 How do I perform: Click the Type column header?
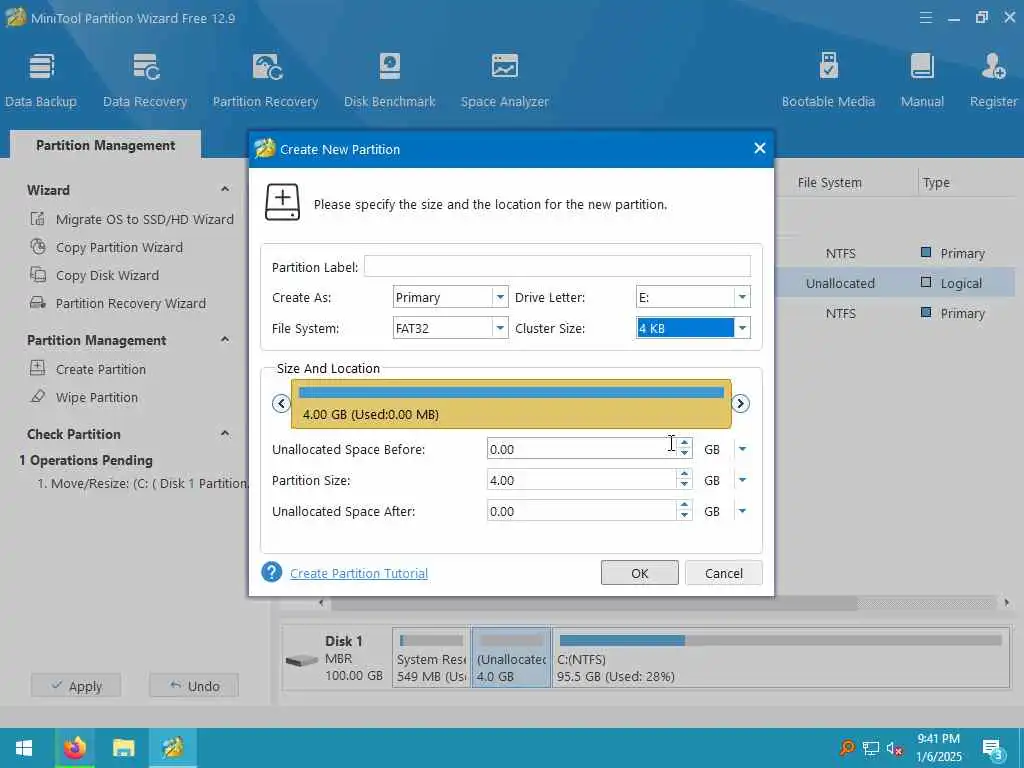click(x=936, y=183)
